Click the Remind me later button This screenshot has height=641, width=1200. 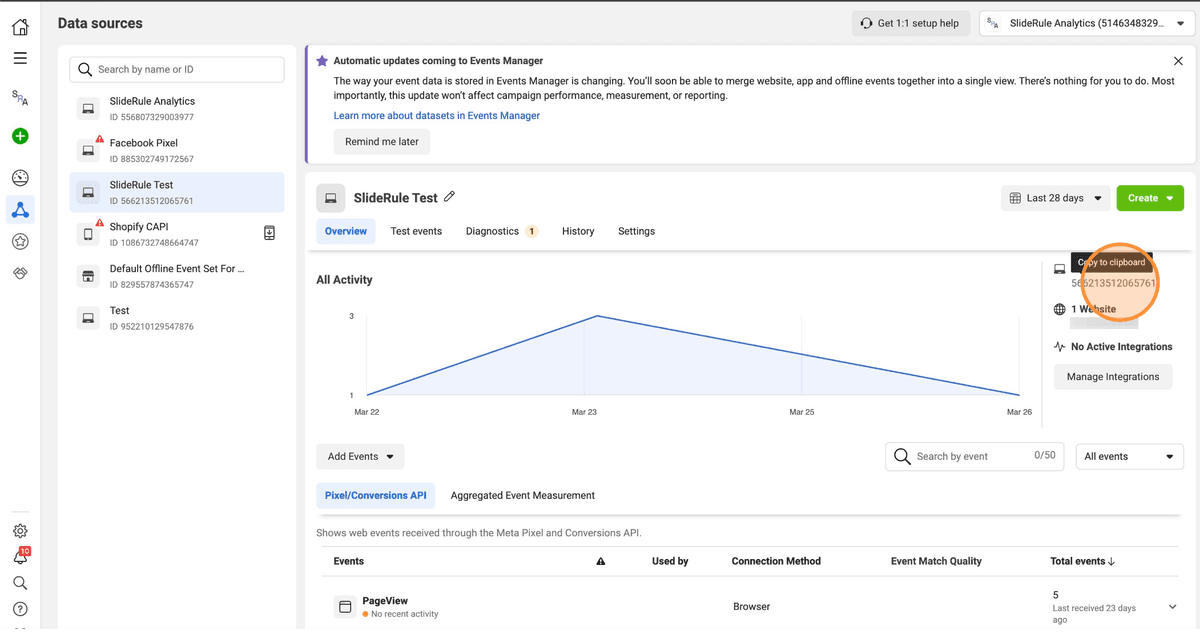pyautogui.click(x=382, y=142)
